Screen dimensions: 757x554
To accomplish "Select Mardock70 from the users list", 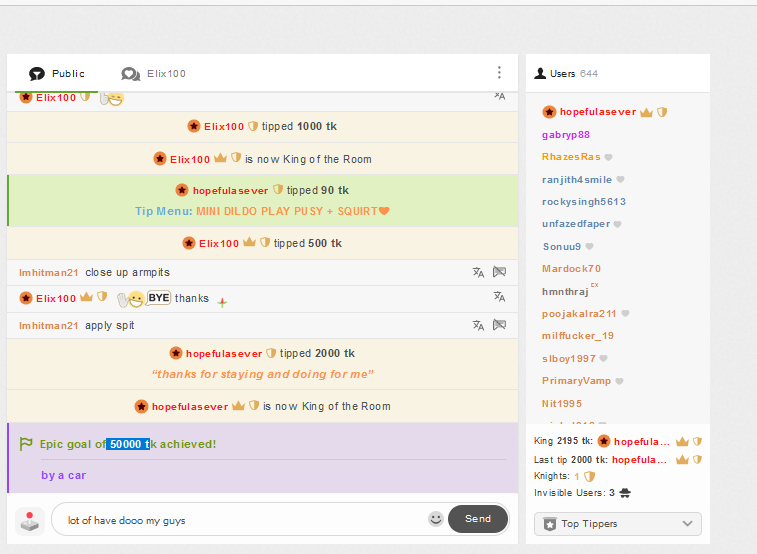I will click(571, 269).
